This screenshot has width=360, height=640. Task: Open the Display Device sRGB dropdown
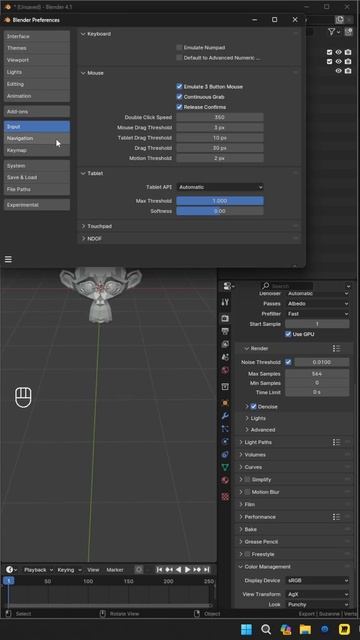tap(317, 580)
